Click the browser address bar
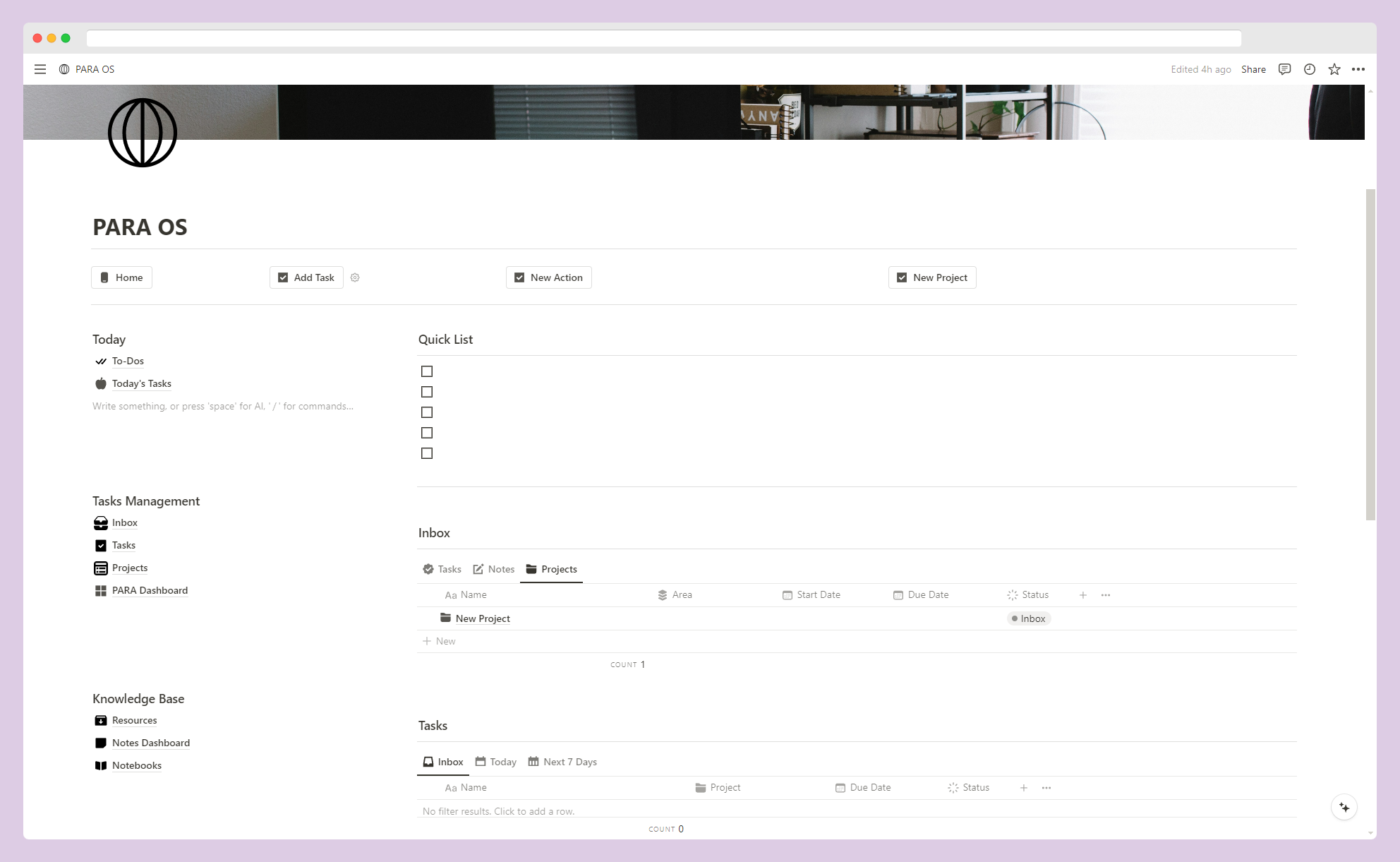Screen dimensions: 1400x862 (663, 38)
